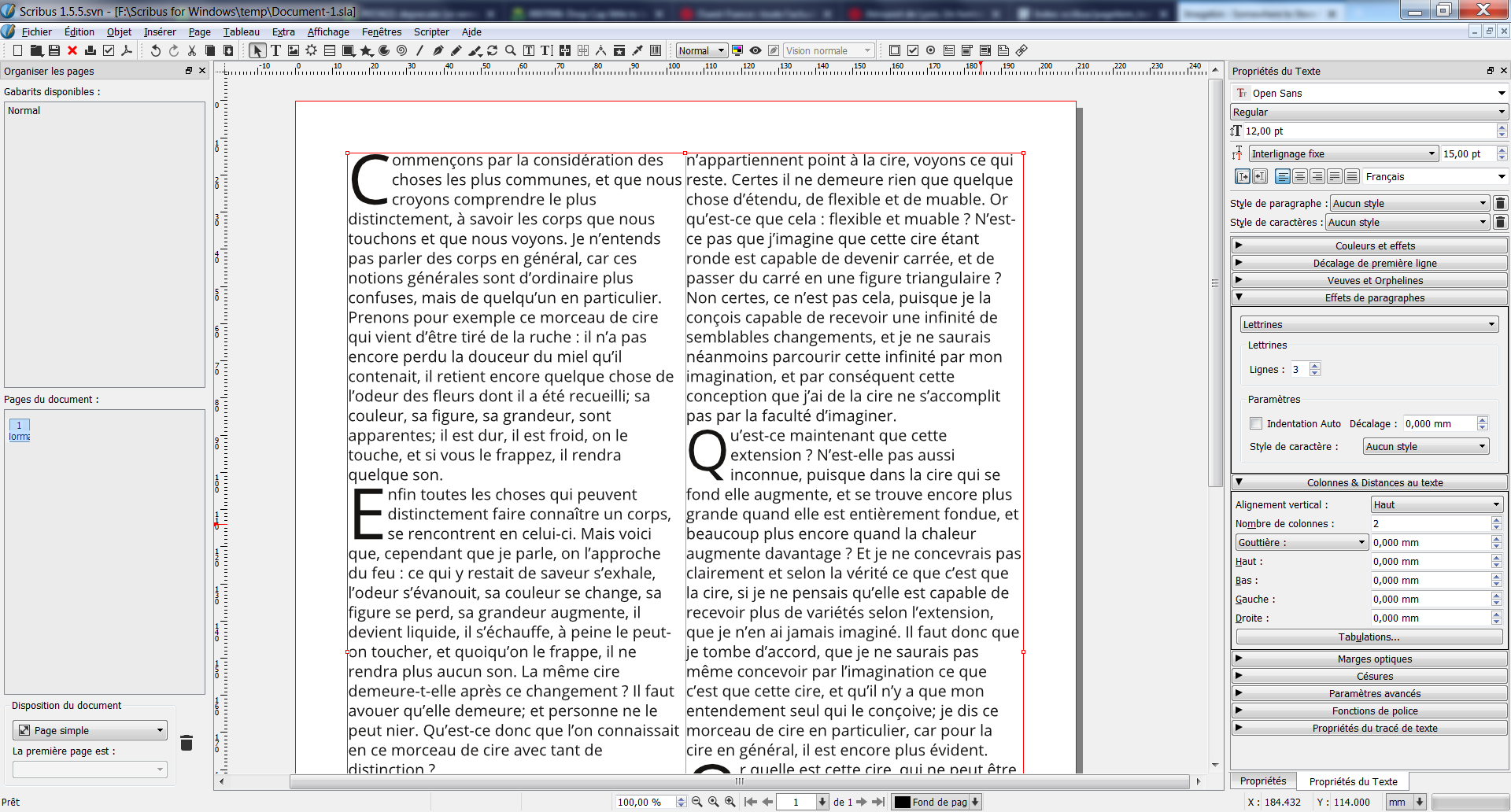Go to the last page arrow
Image resolution: width=1511 pixels, height=812 pixels.
[x=878, y=802]
